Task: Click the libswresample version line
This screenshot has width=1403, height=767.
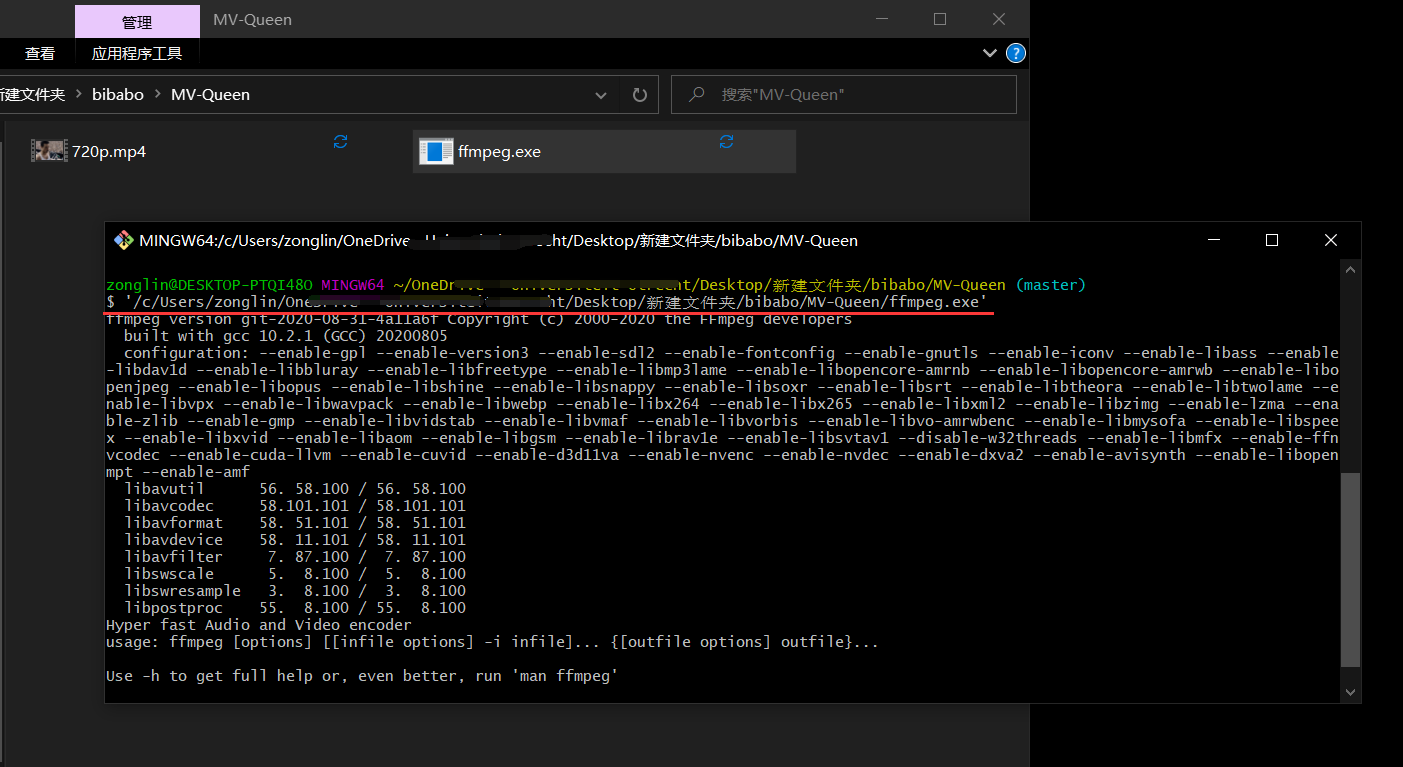Action: click(295, 591)
